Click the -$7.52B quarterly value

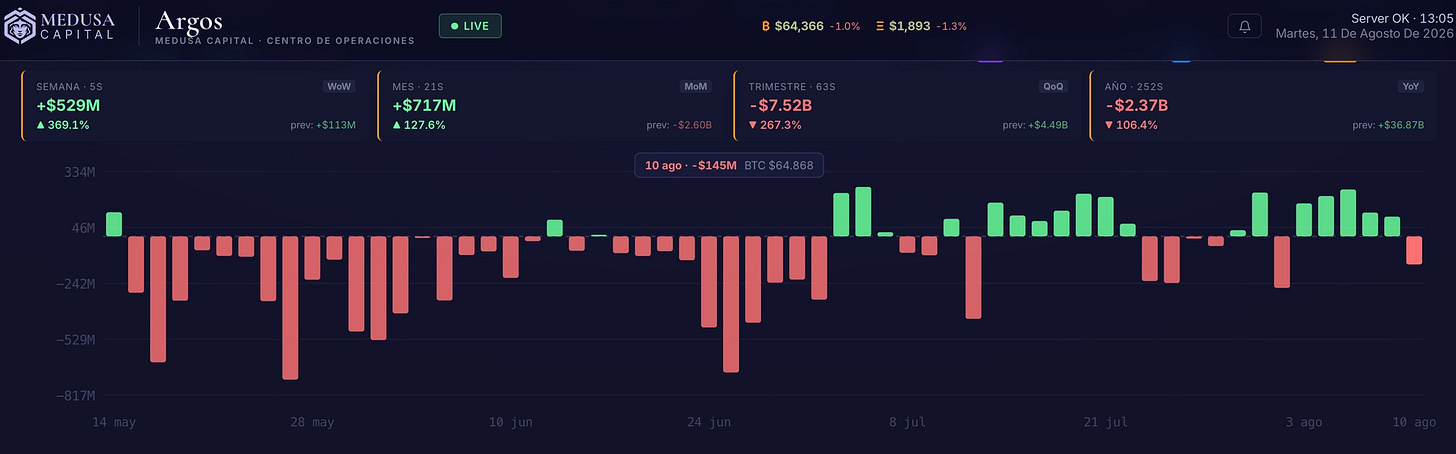[x=780, y=105]
